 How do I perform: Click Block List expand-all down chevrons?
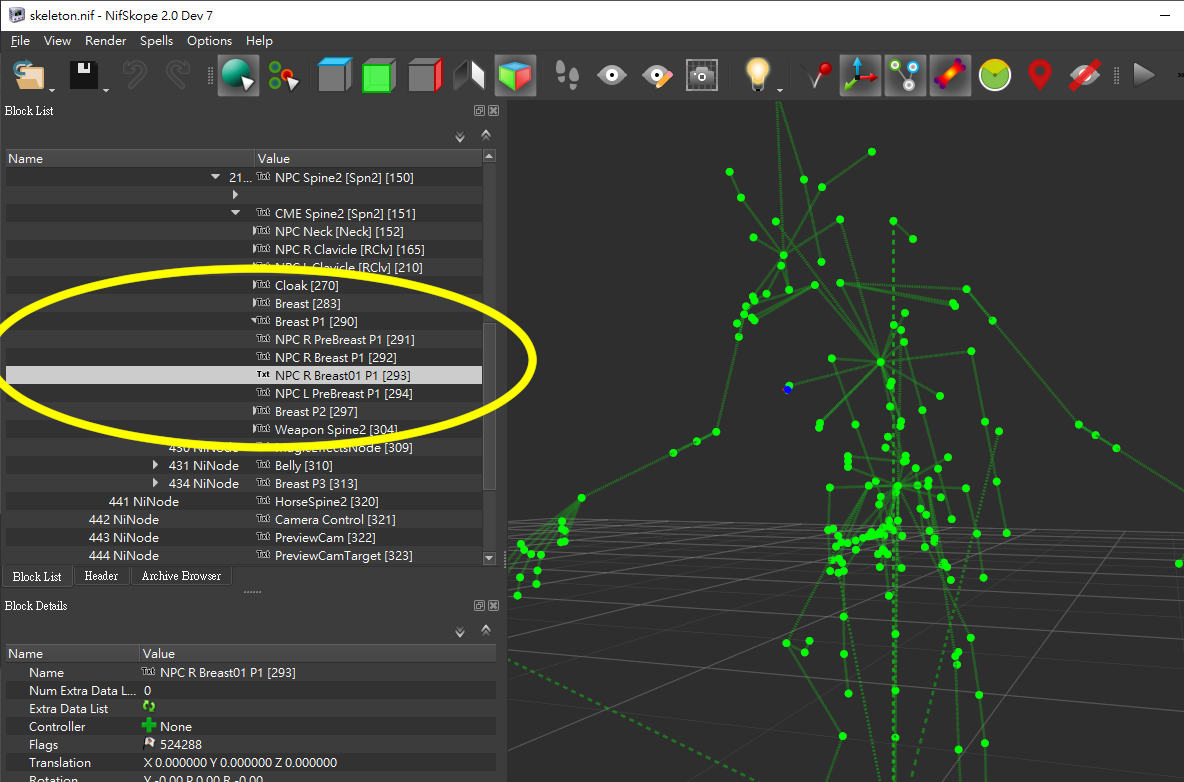pos(460,137)
